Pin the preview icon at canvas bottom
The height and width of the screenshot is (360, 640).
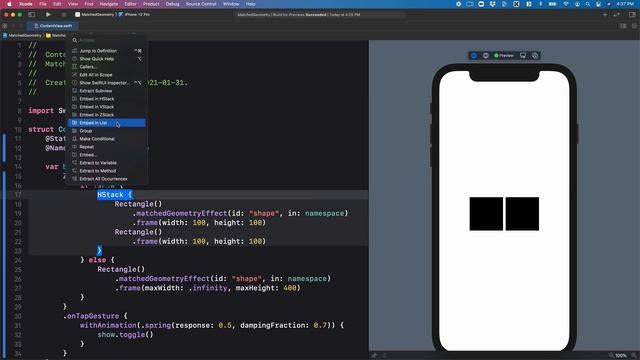(374, 356)
